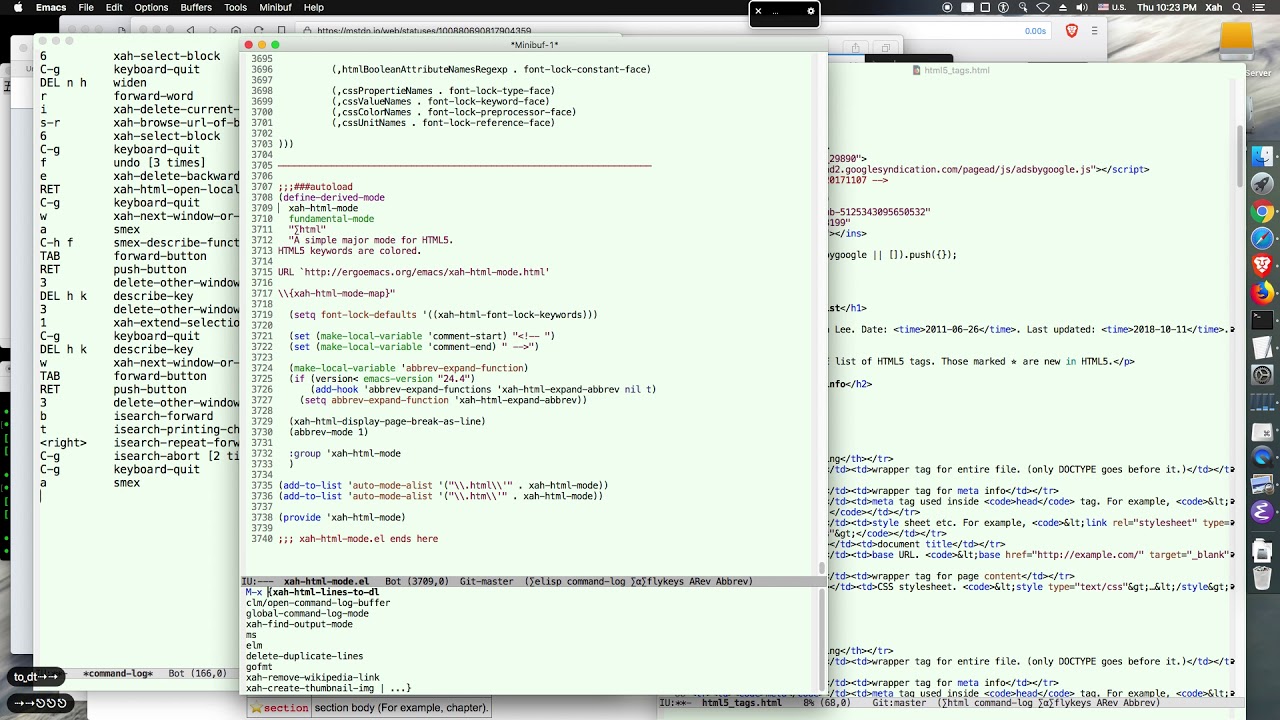Close the black floating overlay
The width and height of the screenshot is (1280, 720).
758,12
